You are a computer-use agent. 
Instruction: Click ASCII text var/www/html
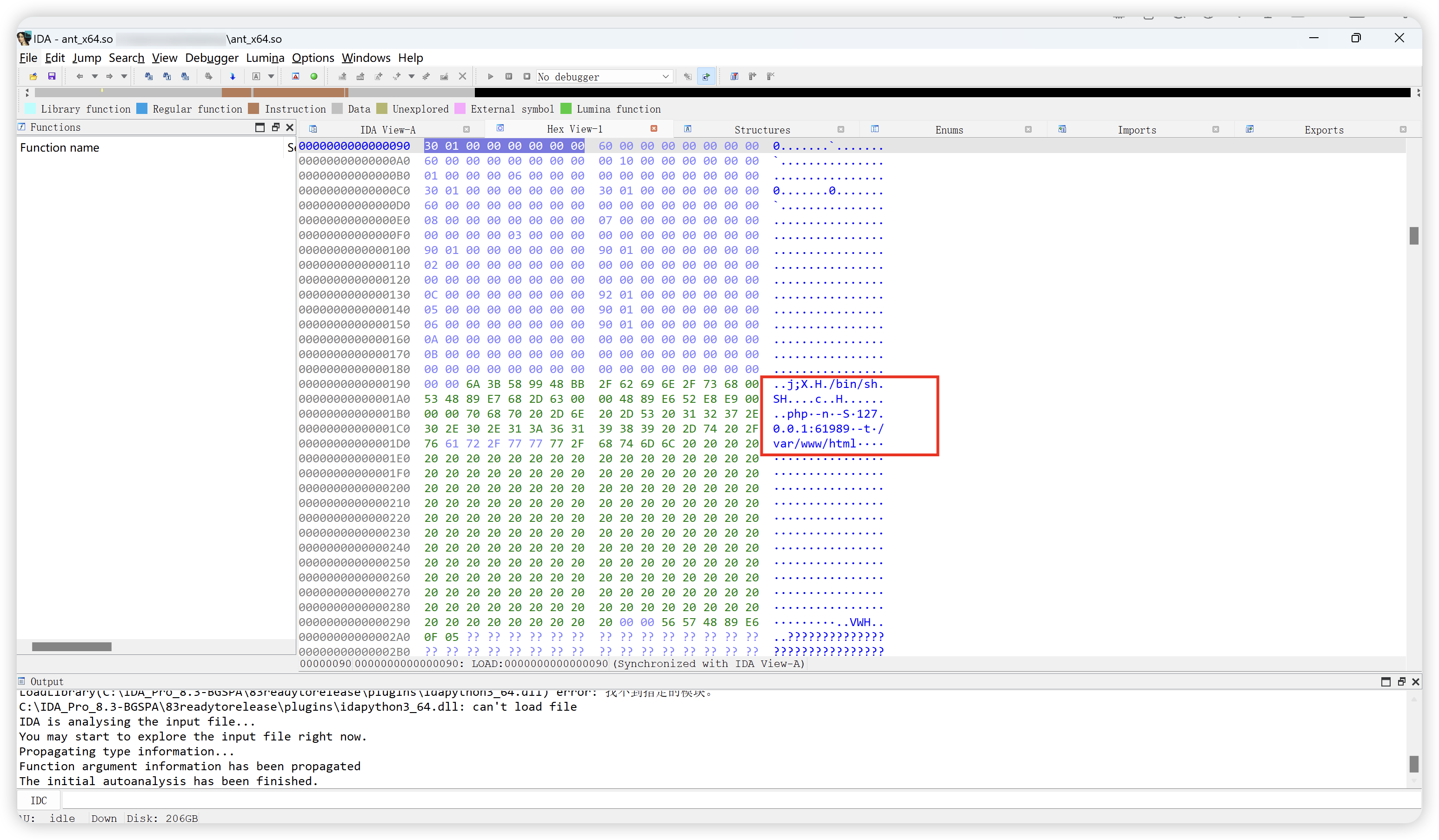814,443
